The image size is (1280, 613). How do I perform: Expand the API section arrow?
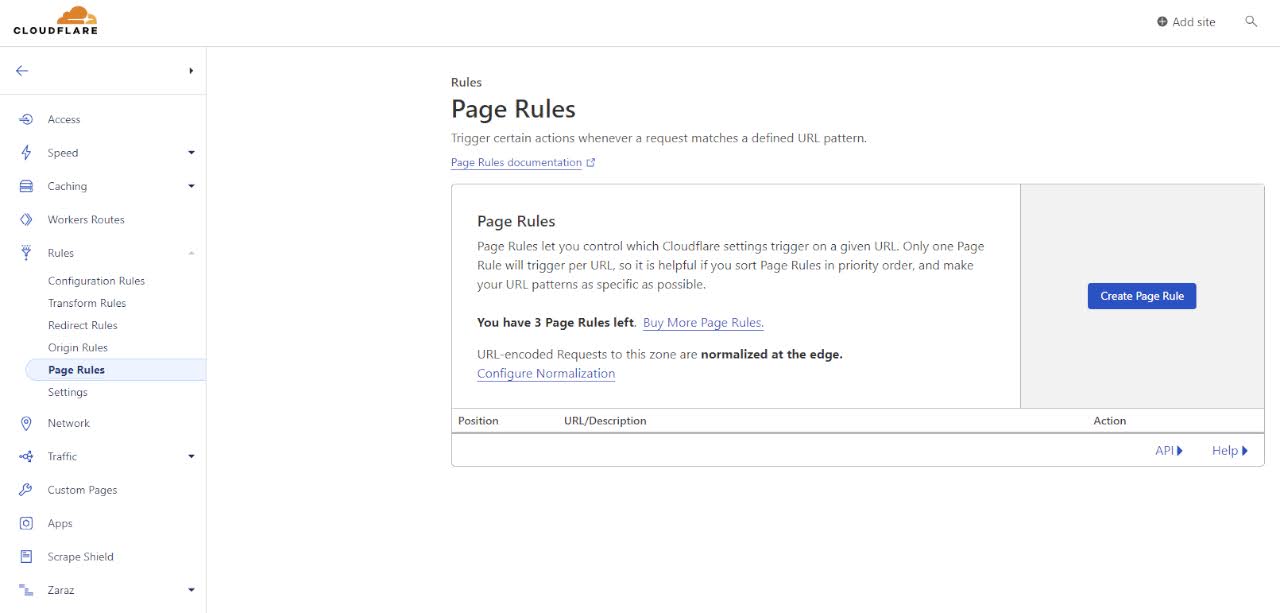1180,451
